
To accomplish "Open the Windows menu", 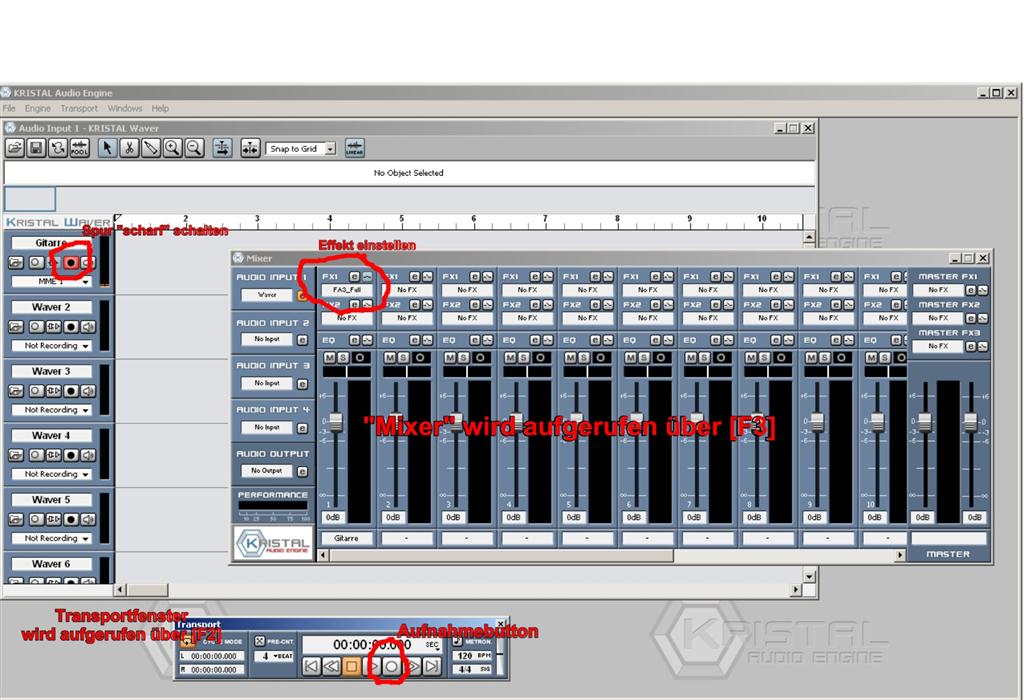I will (x=125, y=108).
